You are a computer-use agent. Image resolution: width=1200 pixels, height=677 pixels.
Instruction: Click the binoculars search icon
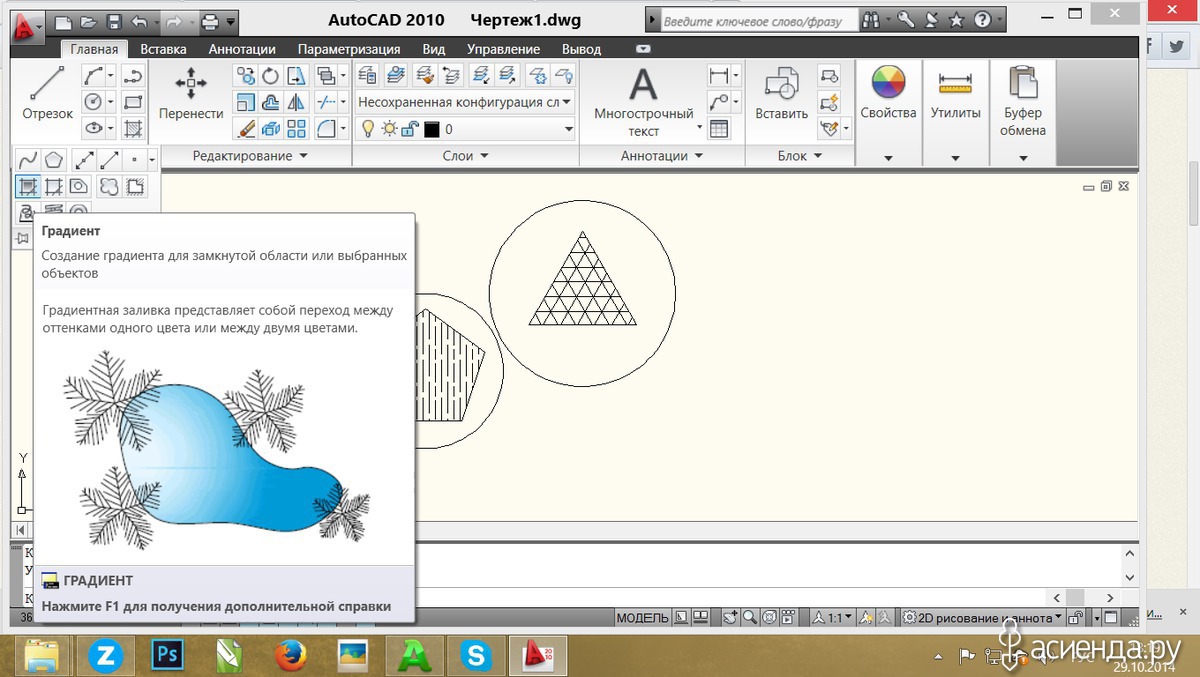click(x=871, y=20)
